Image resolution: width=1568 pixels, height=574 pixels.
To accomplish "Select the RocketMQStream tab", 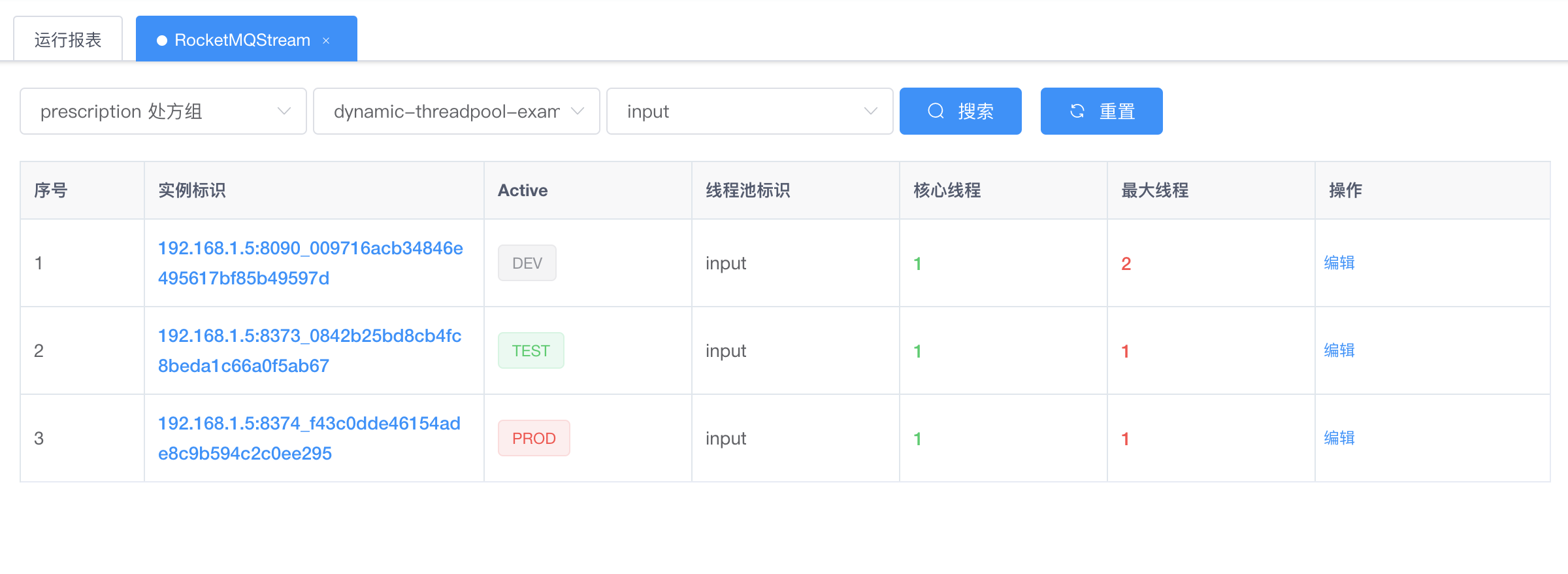I will pos(246,39).
